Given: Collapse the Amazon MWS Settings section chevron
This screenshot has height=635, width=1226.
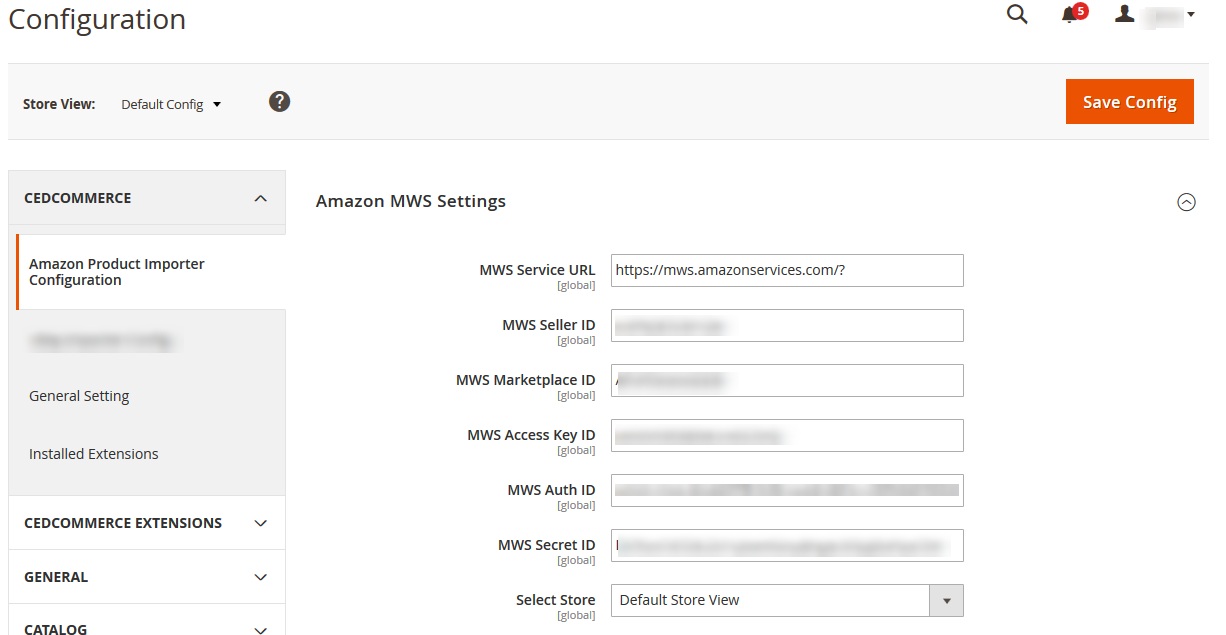Looking at the screenshot, I should point(1187,202).
